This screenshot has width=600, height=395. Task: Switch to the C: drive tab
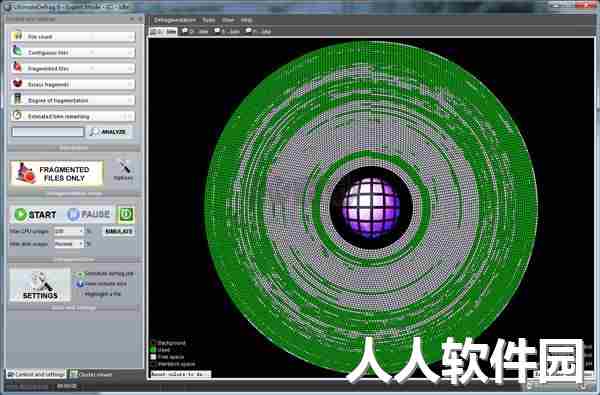click(x=163, y=31)
